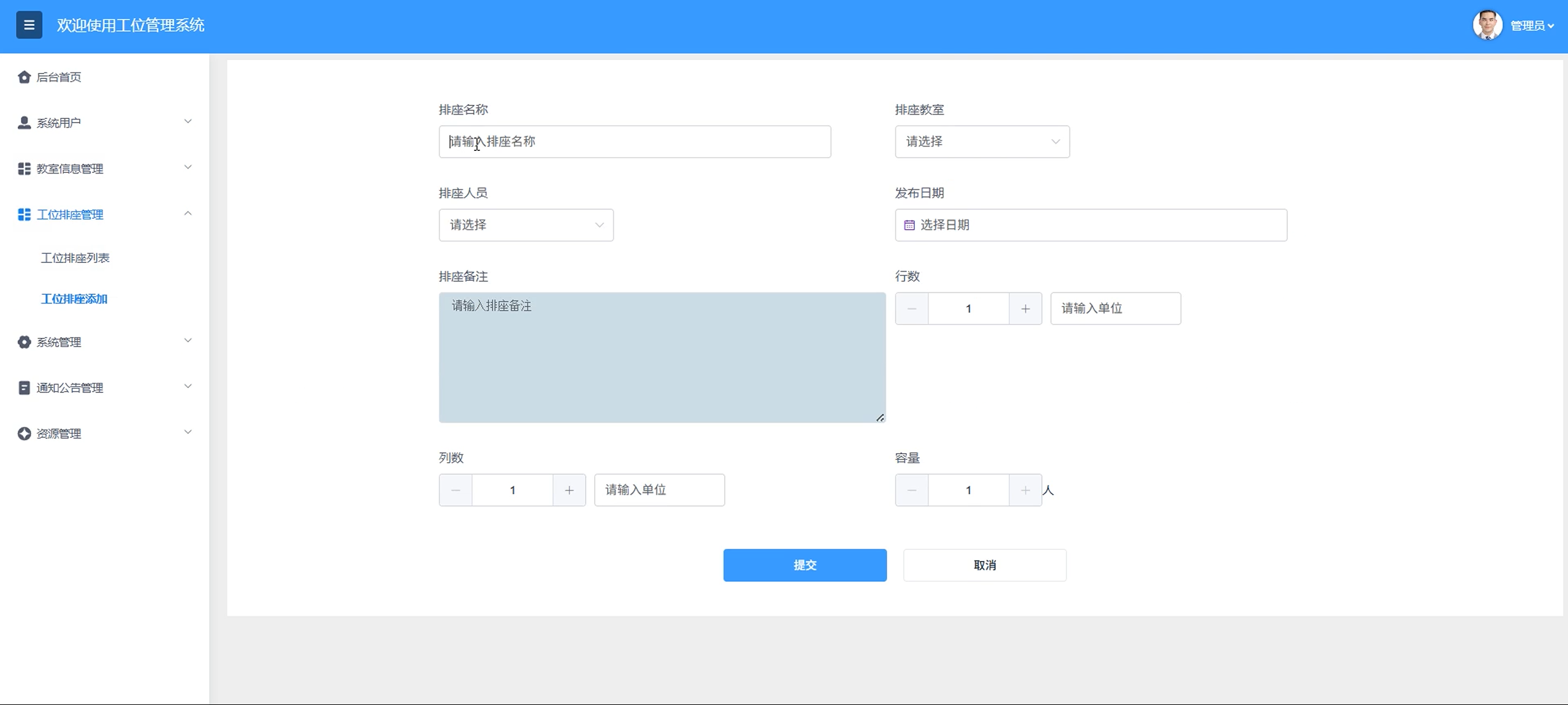This screenshot has width=1568, height=705.
Task: Select 工位排座添加 submenu item
Action: pos(74,299)
